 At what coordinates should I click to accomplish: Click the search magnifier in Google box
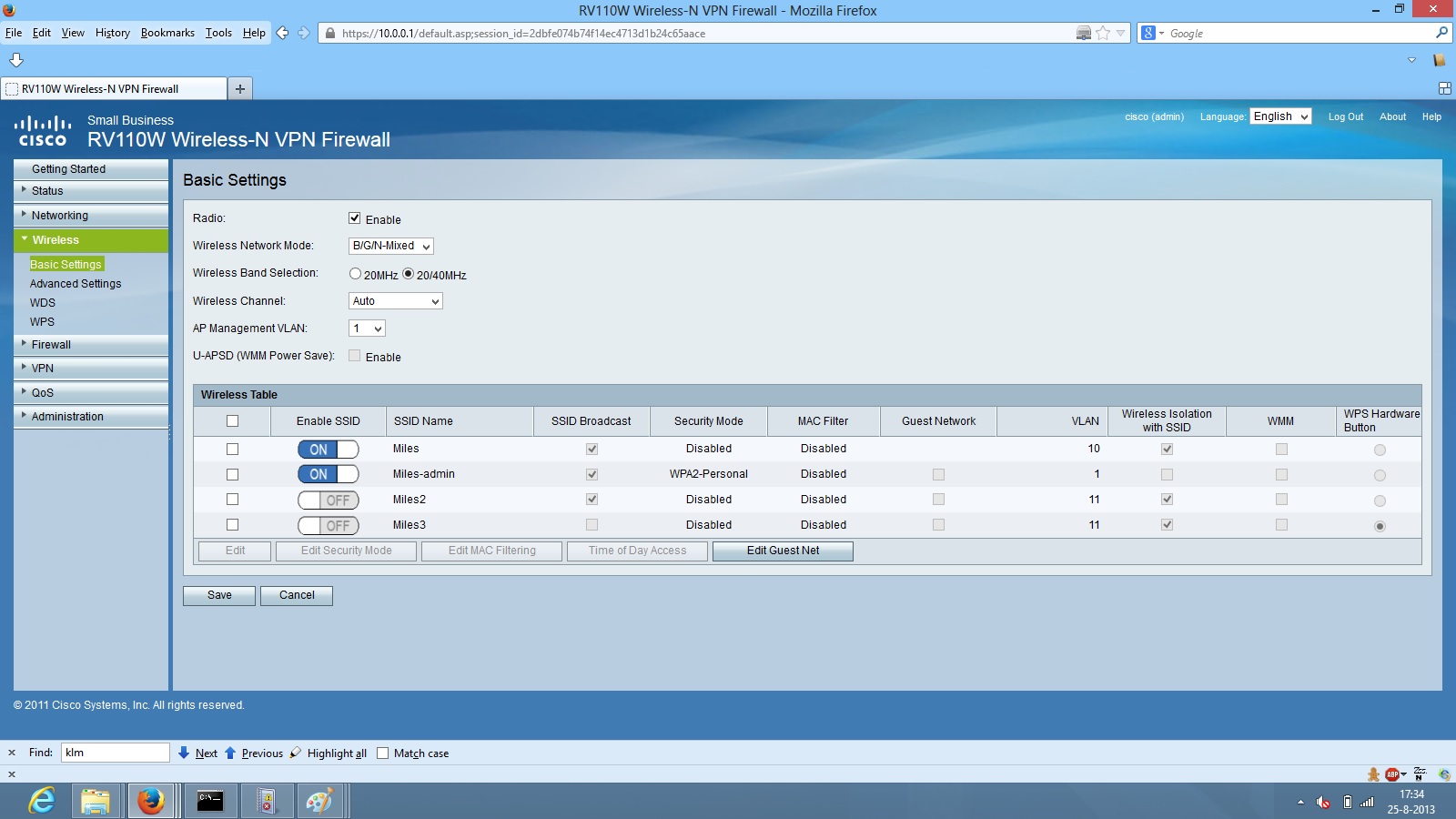coord(1441,33)
